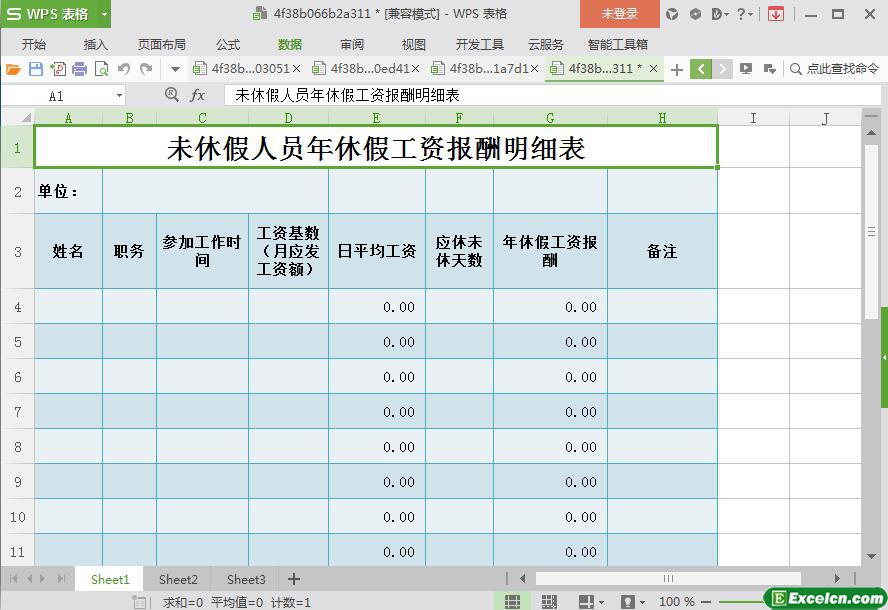Switch to Sheet2 tab
The width and height of the screenshot is (888, 610).
[x=178, y=579]
